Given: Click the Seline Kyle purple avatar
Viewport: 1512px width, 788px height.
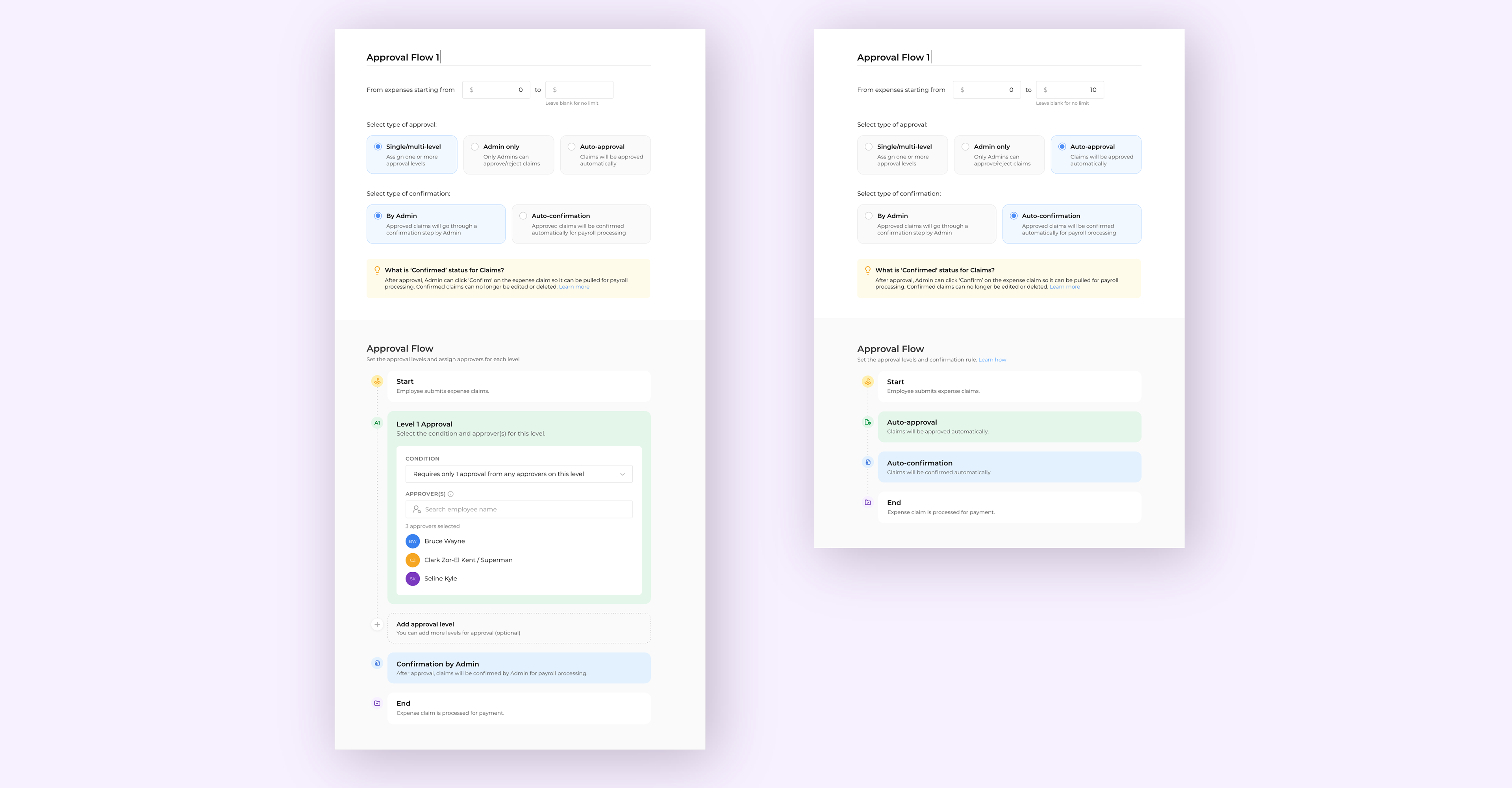Looking at the screenshot, I should 413,579.
